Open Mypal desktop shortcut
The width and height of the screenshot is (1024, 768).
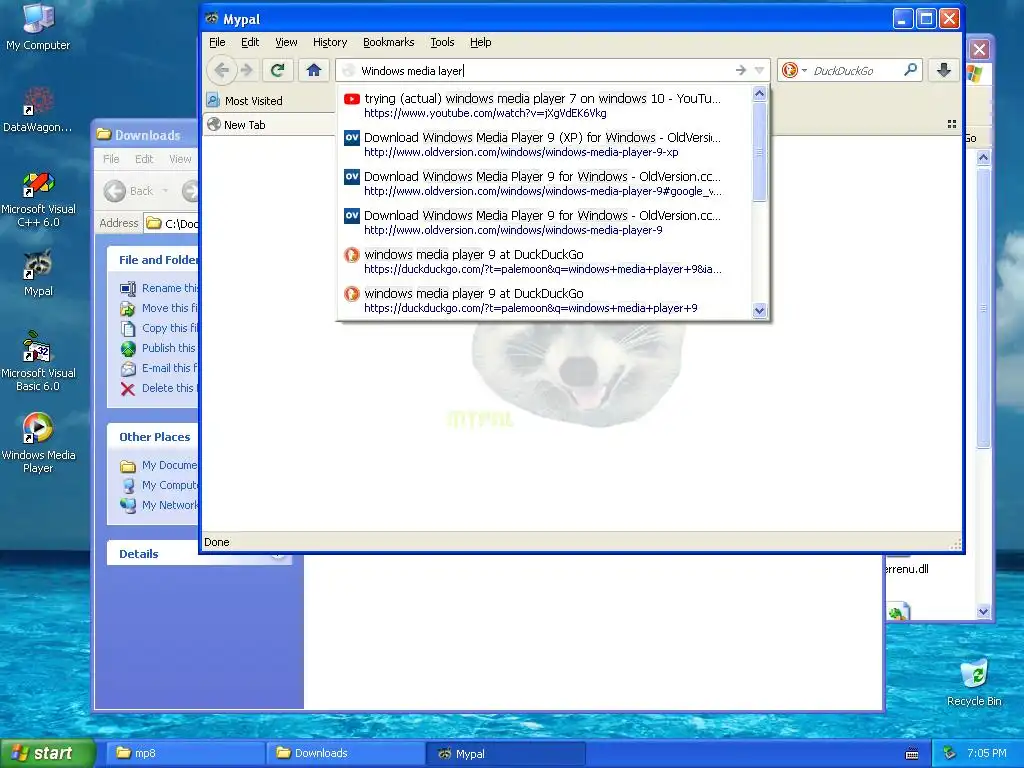click(38, 273)
